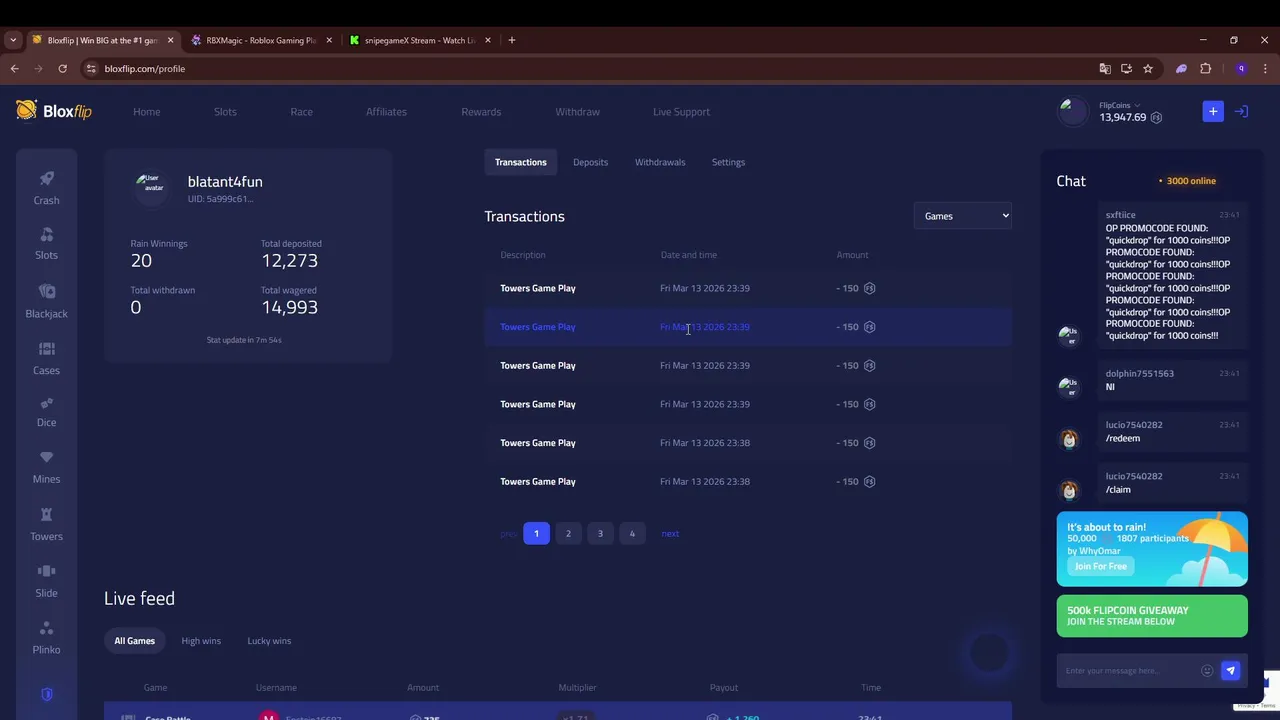Screen dimensions: 1280x720
Task: Open the Withdraw menu item
Action: click(x=578, y=112)
